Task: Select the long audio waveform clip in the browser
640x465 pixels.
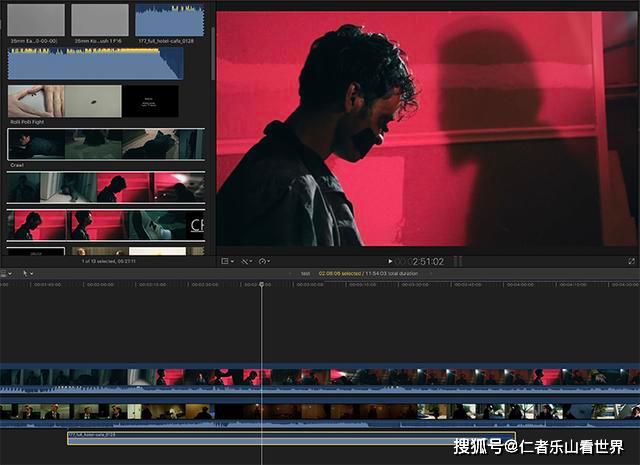Action: pos(96,64)
